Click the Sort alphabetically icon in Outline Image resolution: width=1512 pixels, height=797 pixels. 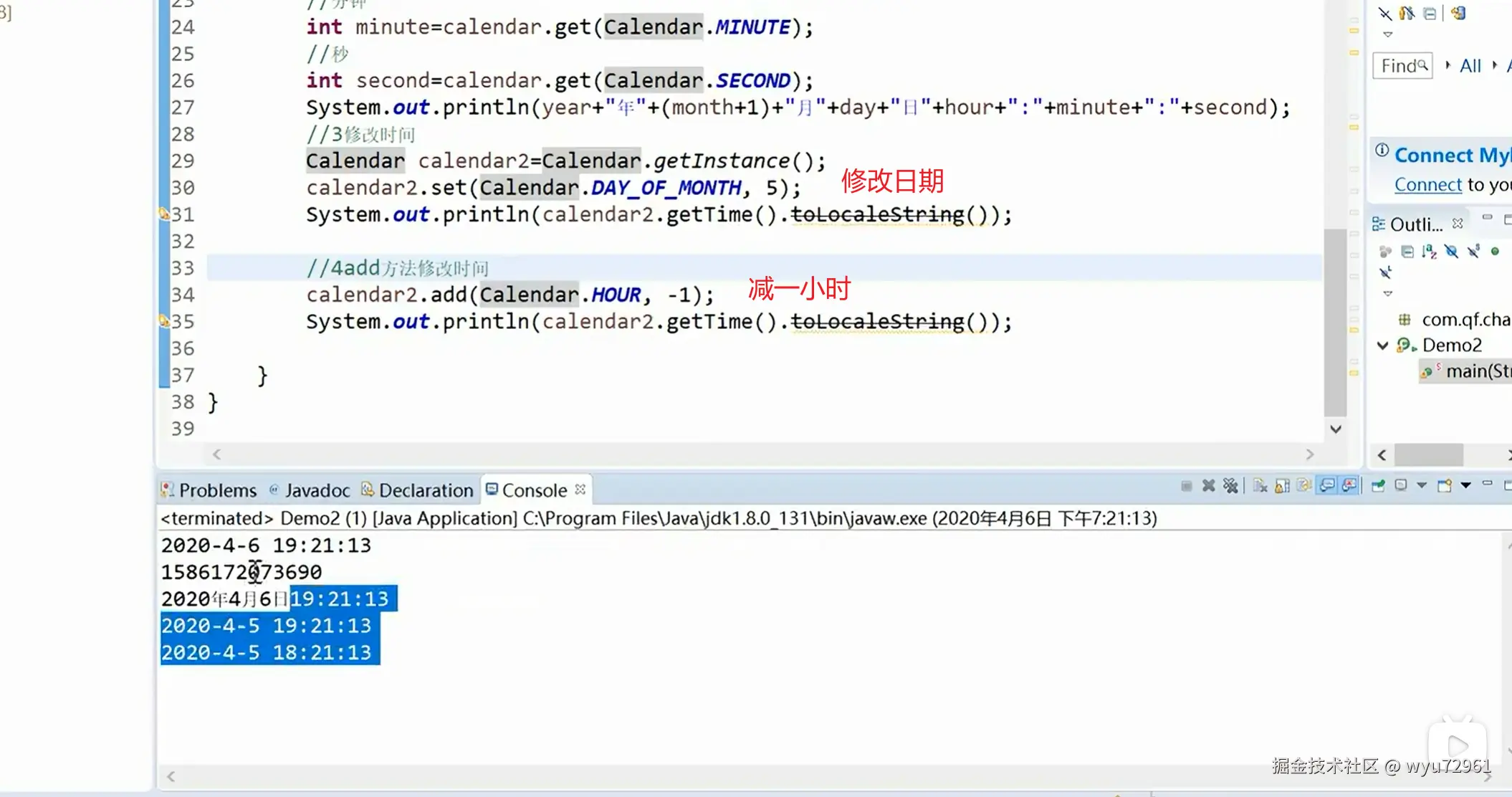tap(1430, 252)
